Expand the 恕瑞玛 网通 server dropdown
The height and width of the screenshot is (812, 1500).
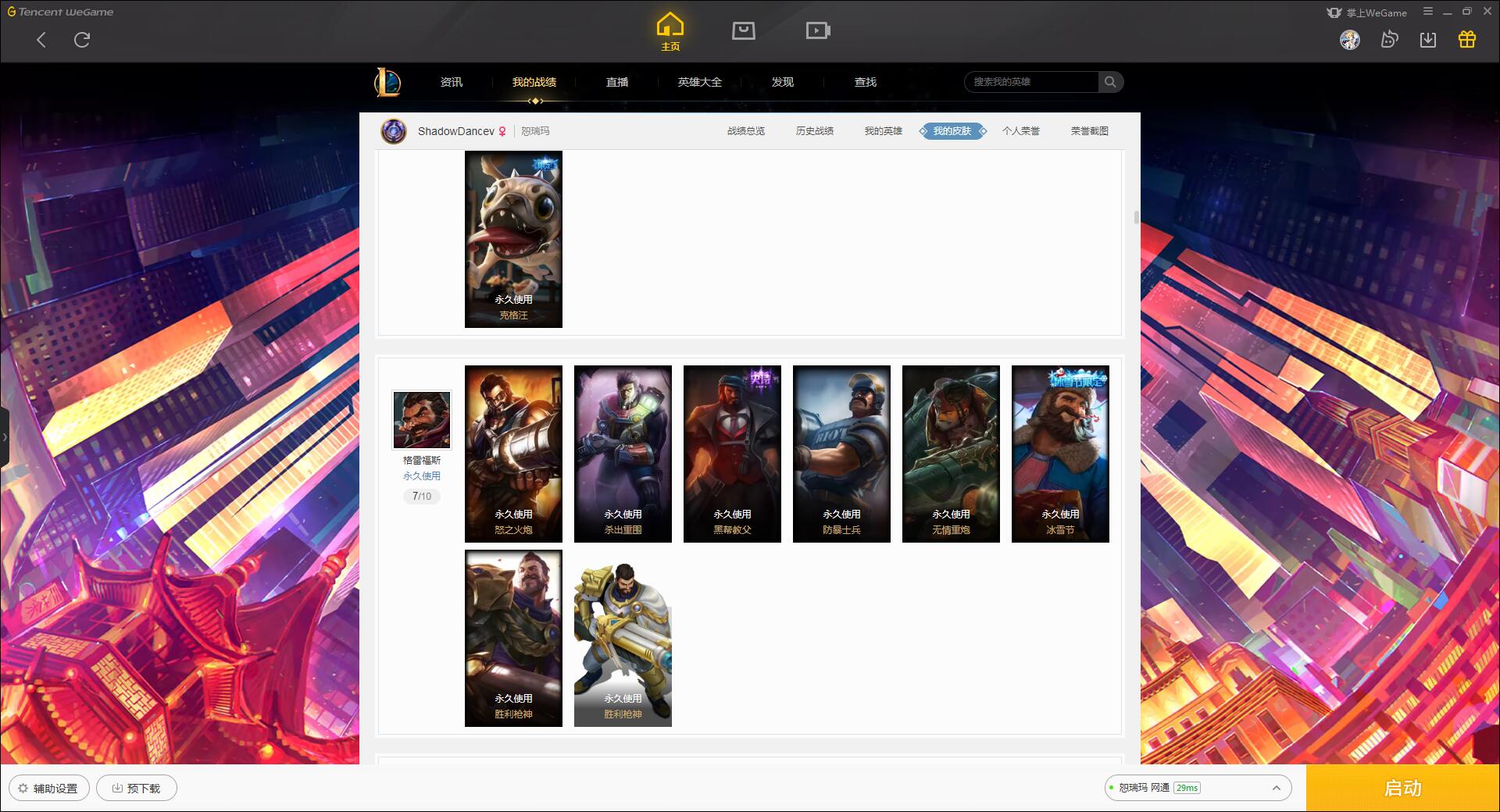1198,788
